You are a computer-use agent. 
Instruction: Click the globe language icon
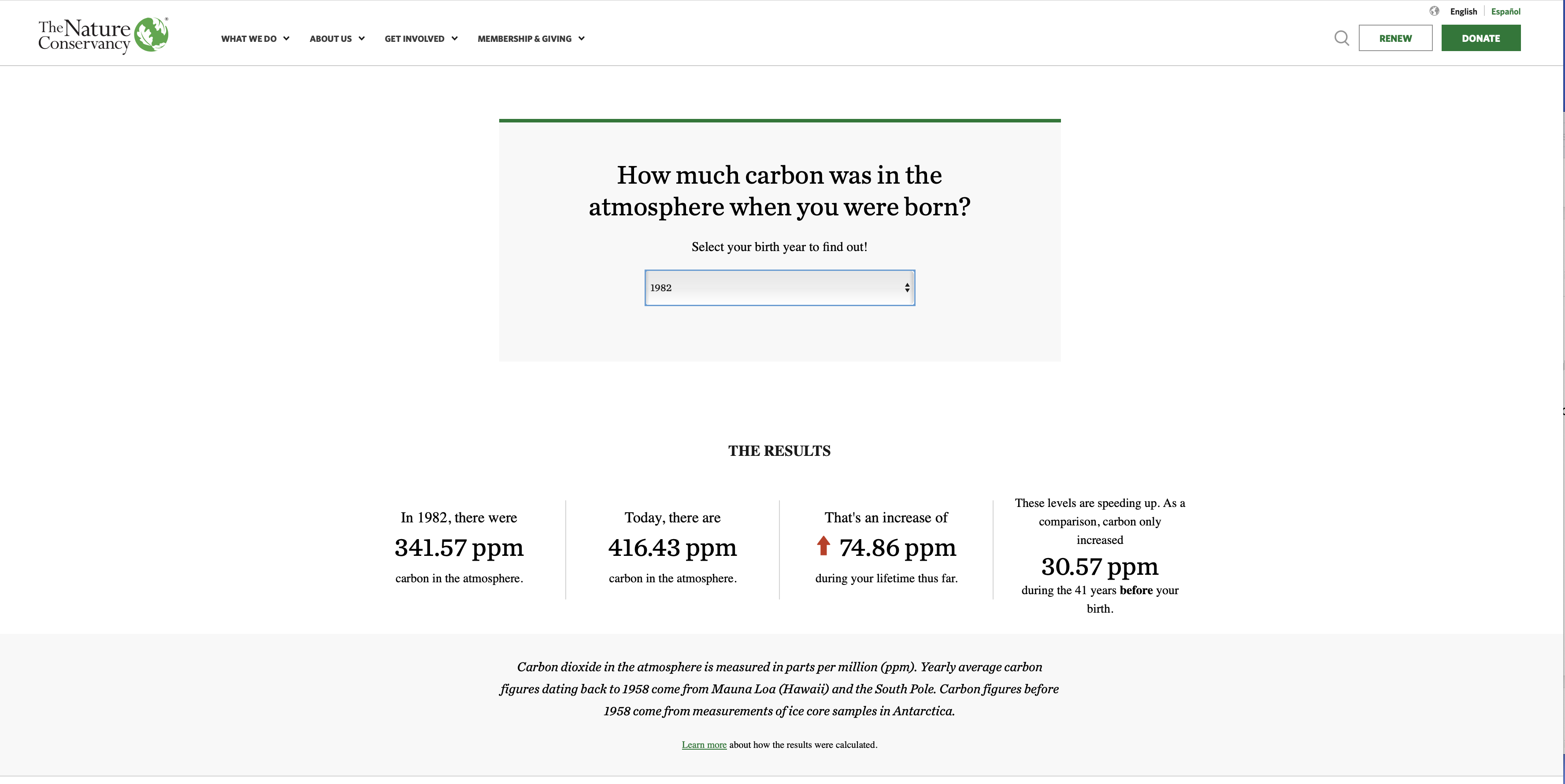click(x=1435, y=11)
